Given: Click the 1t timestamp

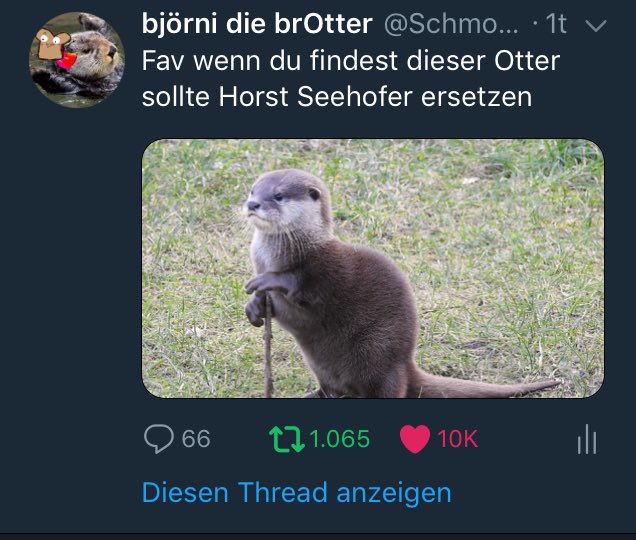Looking at the screenshot, I should pos(555,24).
